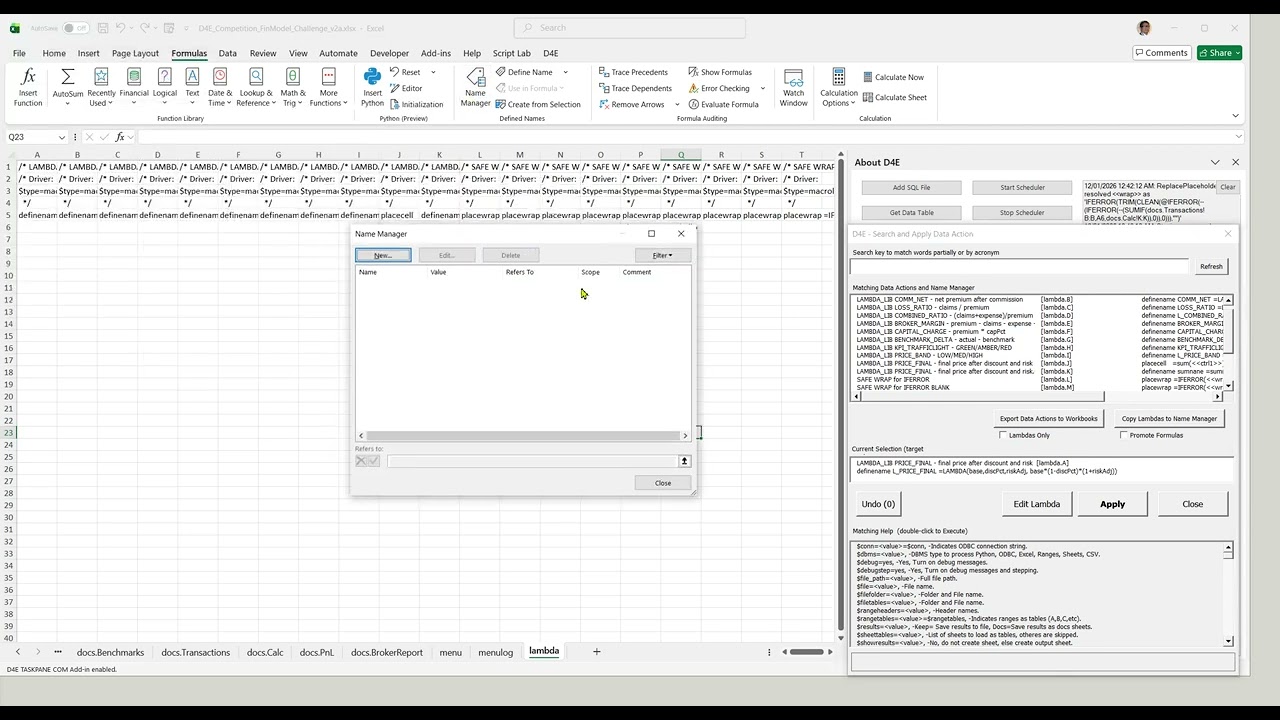Open Python Initialization settings
This screenshot has height=720, width=1280.
click(416, 104)
